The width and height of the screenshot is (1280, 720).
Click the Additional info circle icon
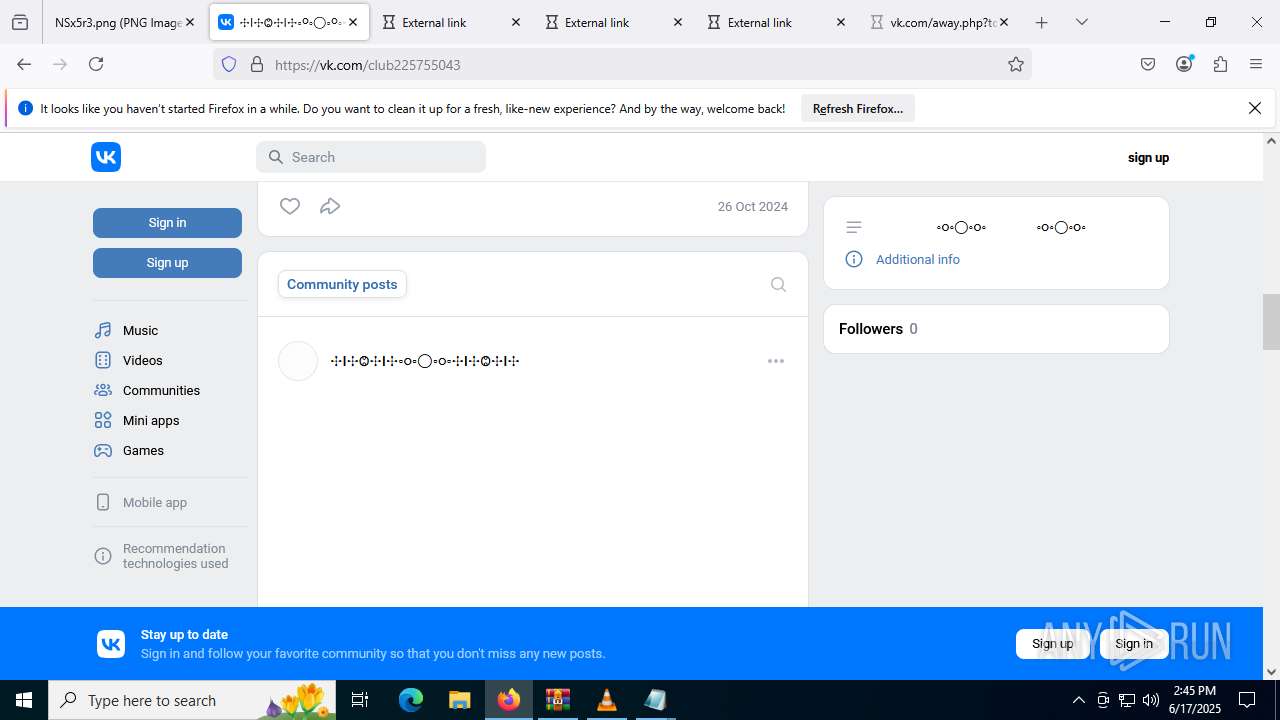tap(854, 259)
